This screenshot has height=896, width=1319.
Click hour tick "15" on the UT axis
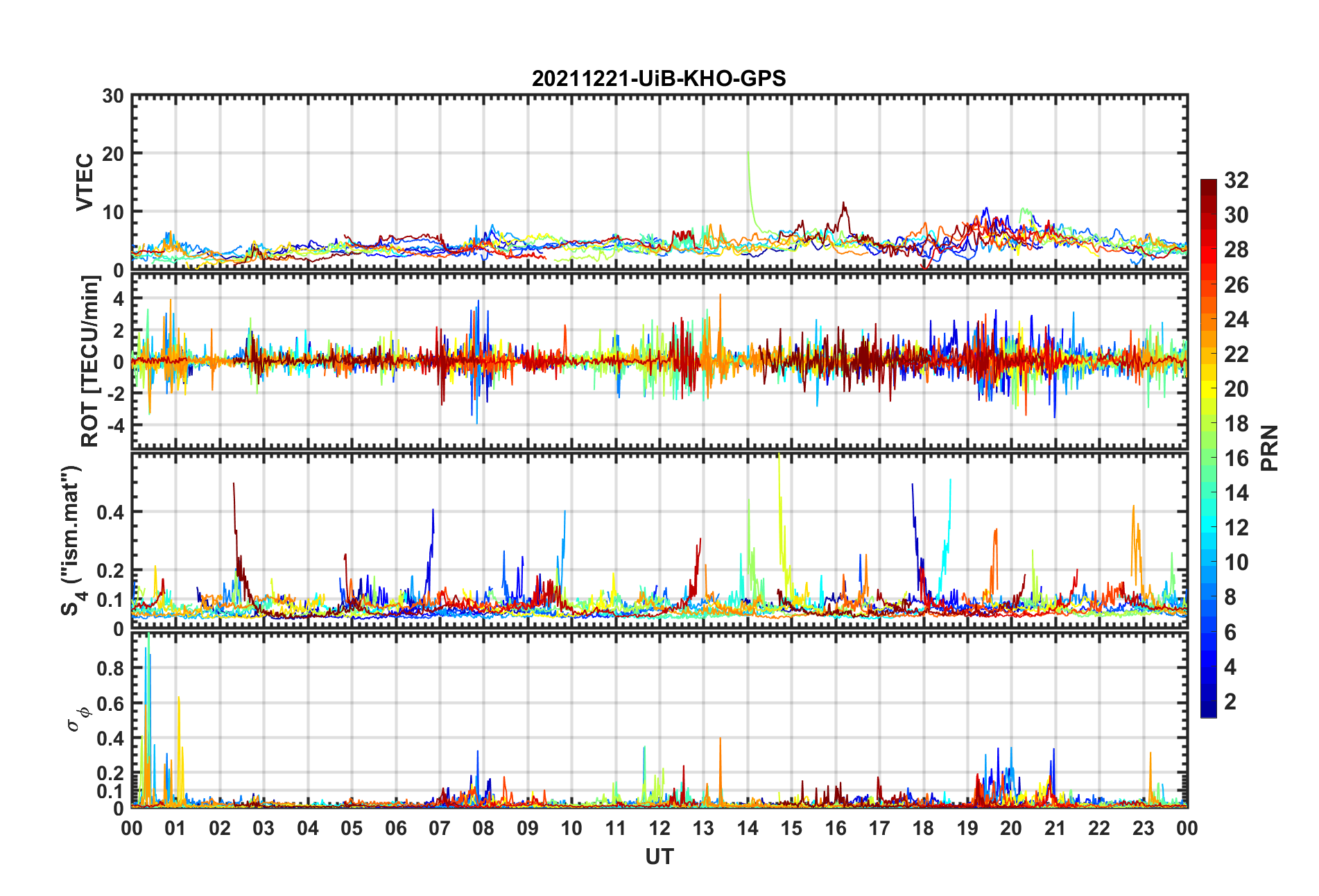791,828
